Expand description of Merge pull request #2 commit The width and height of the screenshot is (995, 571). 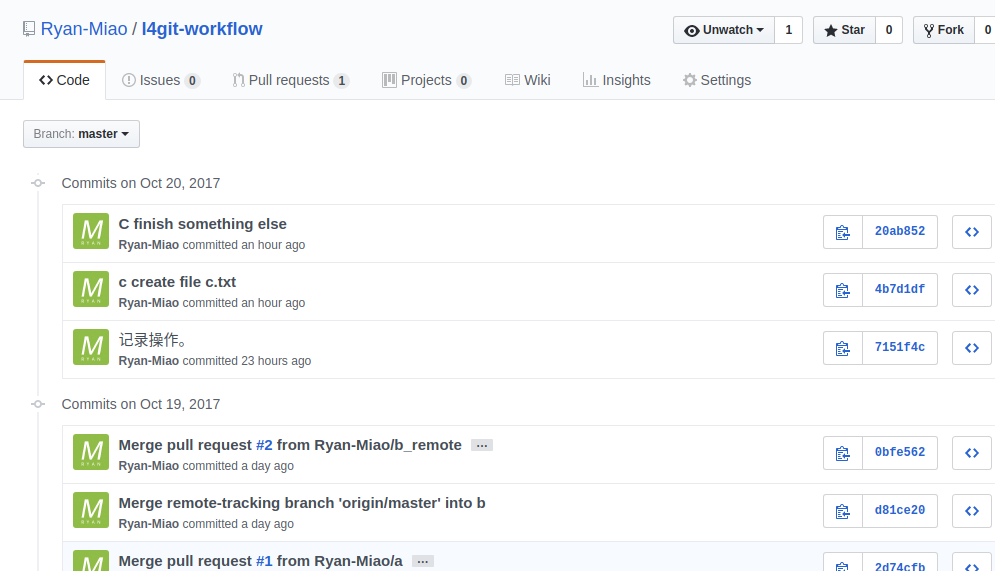click(482, 445)
